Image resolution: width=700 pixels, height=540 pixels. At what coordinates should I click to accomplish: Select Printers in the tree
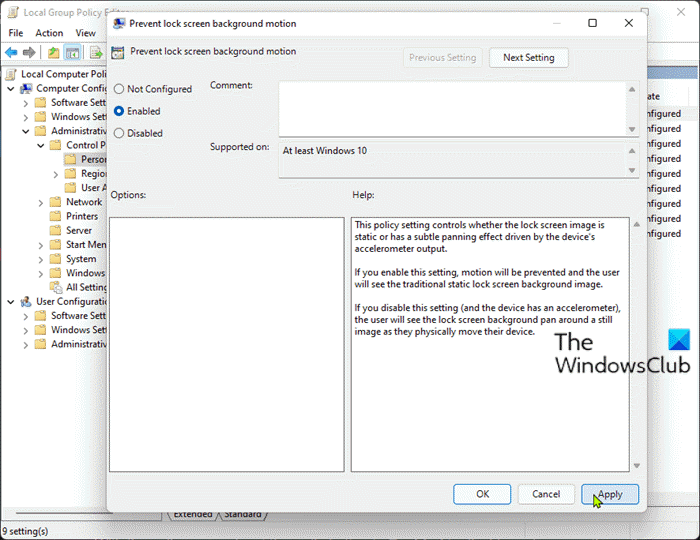(x=82, y=216)
